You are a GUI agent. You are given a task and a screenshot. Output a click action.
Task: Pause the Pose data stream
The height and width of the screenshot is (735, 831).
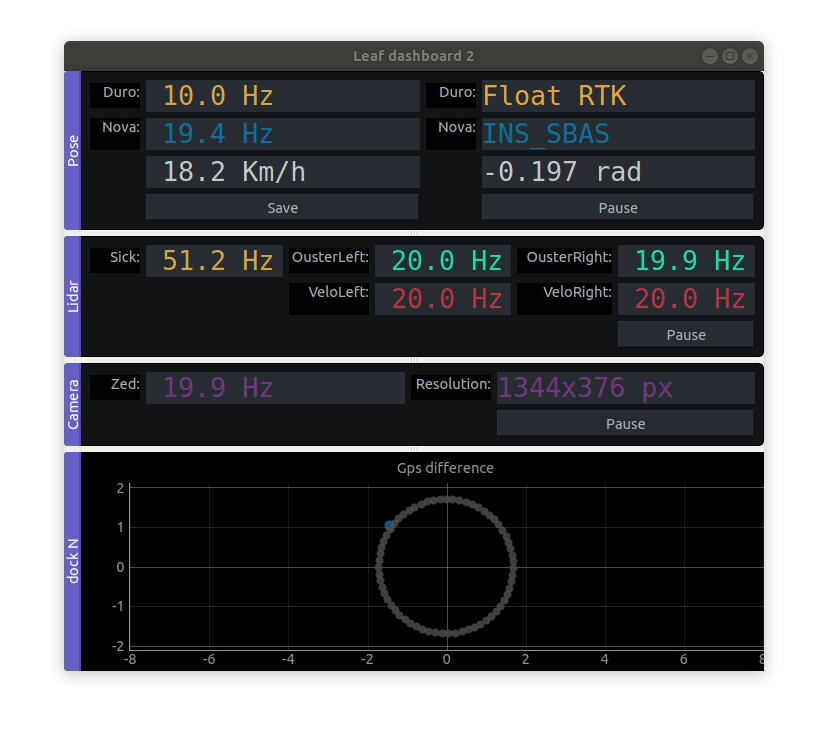pos(617,207)
